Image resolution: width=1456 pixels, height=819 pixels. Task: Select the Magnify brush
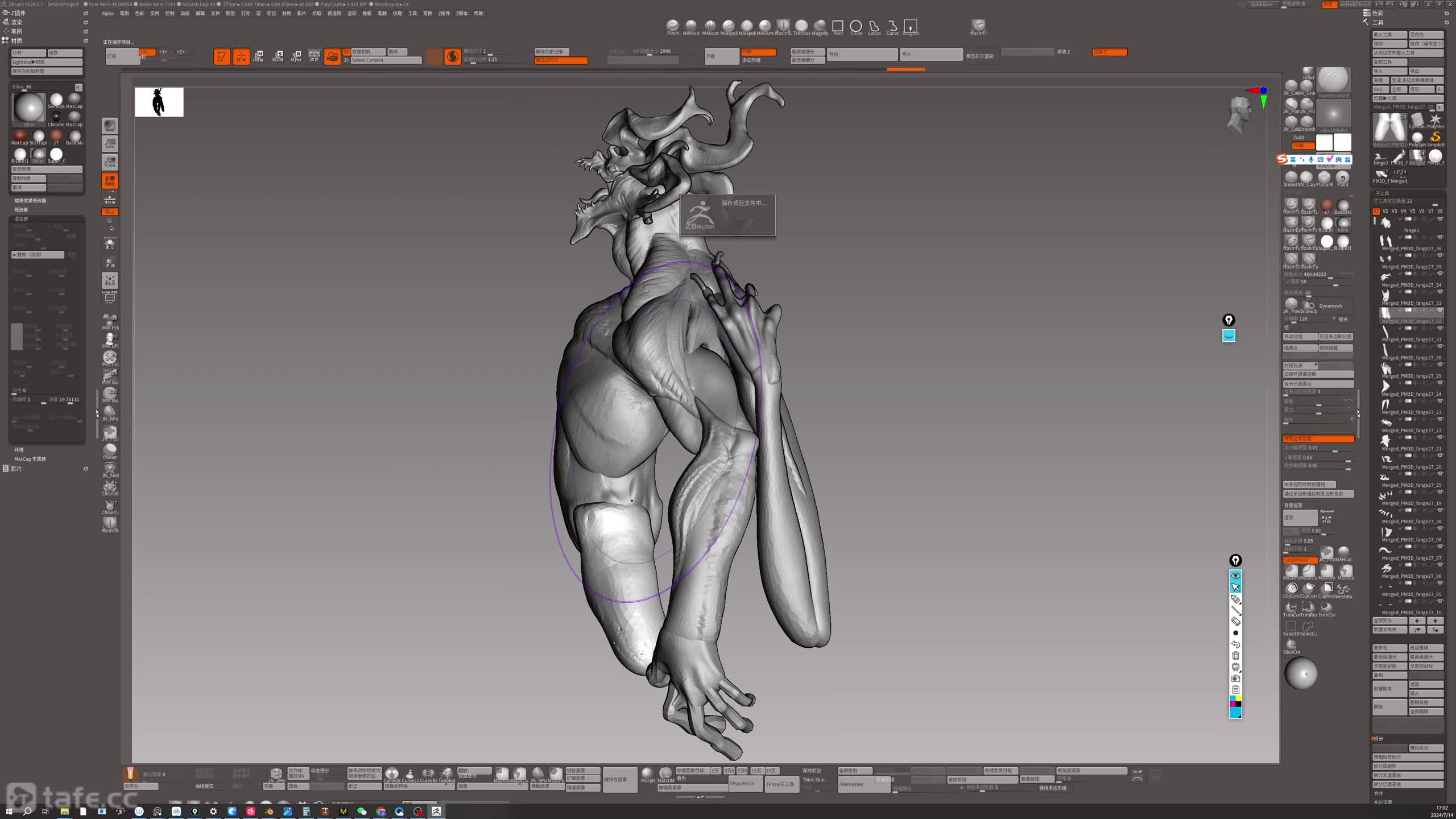click(x=820, y=26)
